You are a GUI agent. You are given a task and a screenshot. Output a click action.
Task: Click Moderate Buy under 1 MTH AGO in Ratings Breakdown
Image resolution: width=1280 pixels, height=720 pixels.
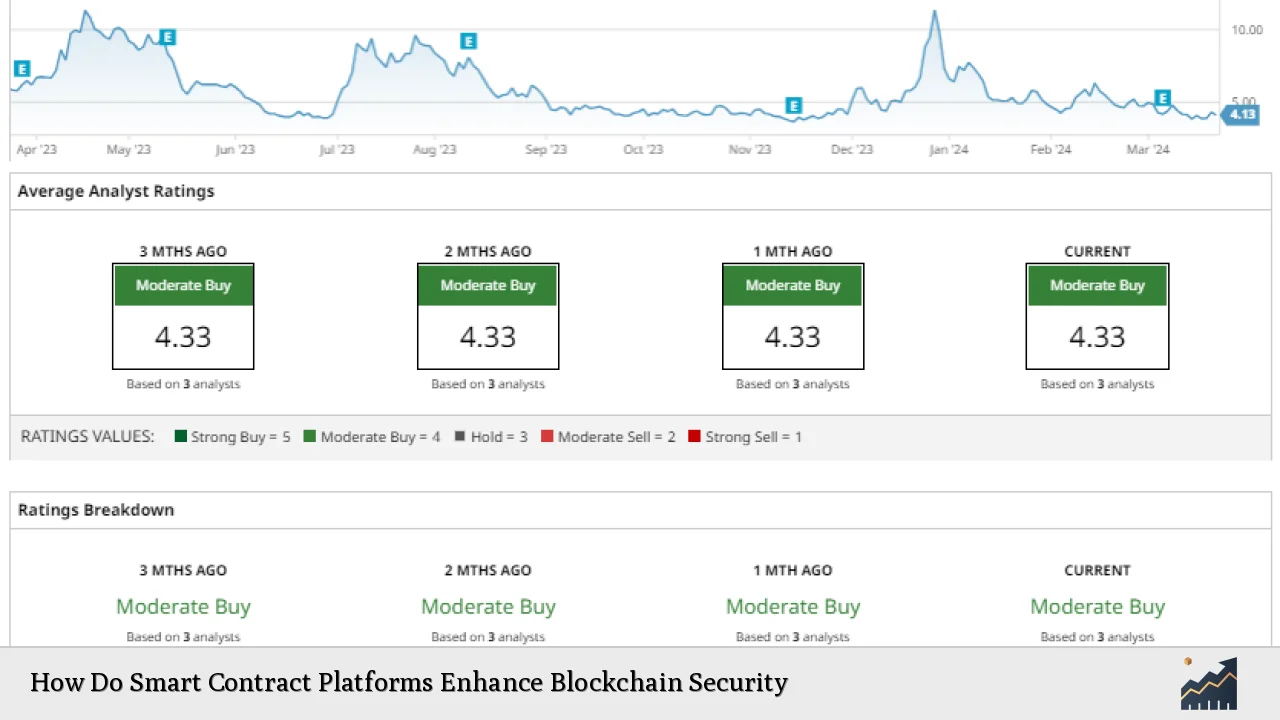click(x=793, y=607)
